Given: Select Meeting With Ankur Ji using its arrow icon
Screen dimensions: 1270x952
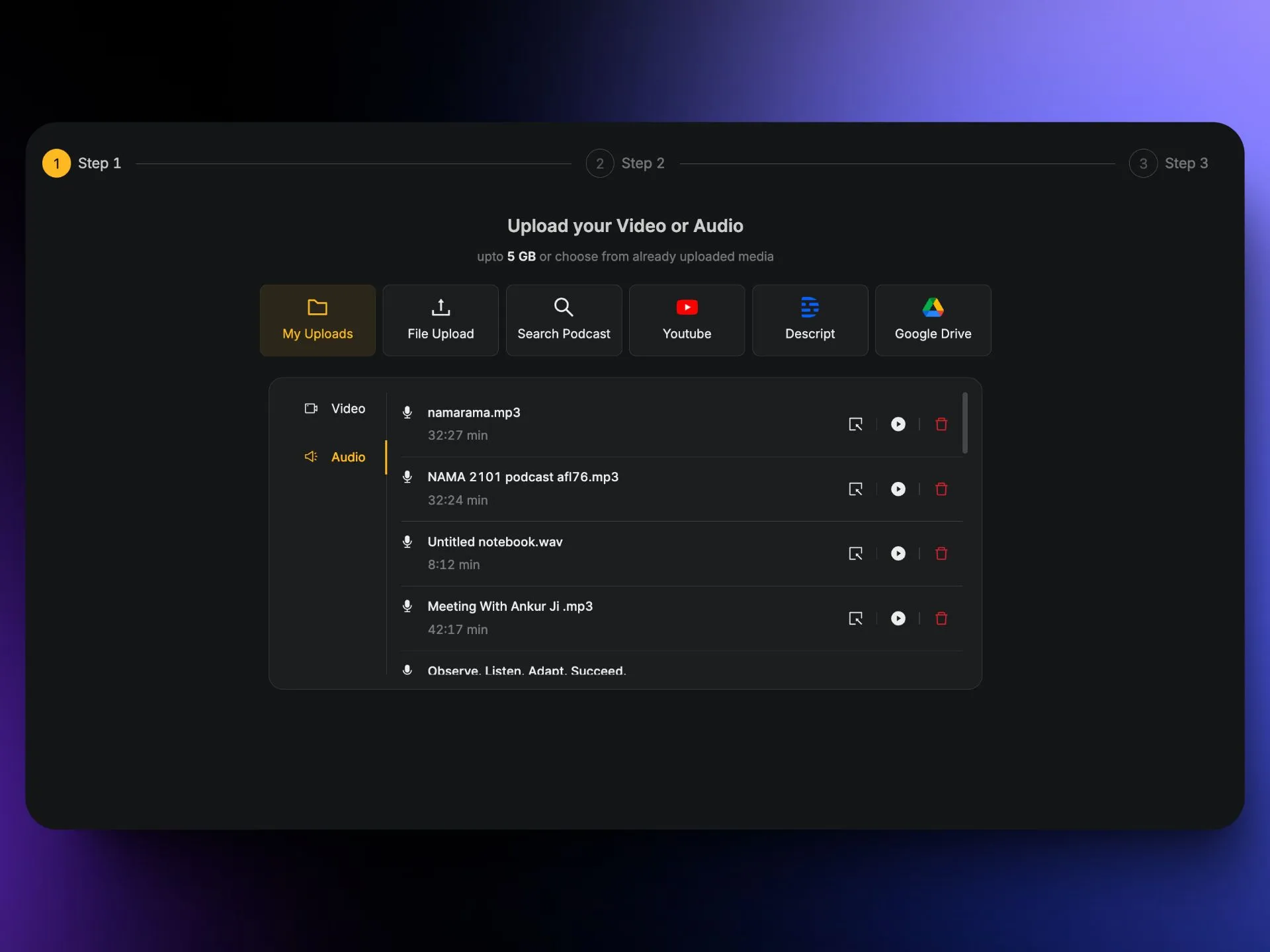Looking at the screenshot, I should [x=855, y=618].
